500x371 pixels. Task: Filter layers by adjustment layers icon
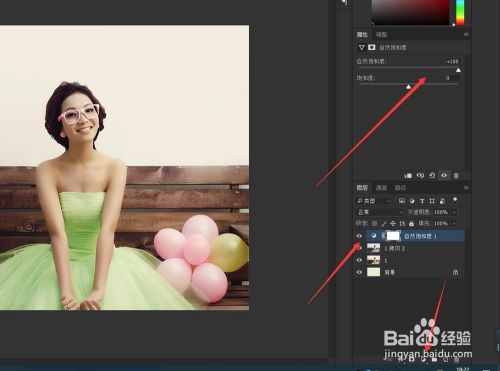pyautogui.click(x=412, y=201)
